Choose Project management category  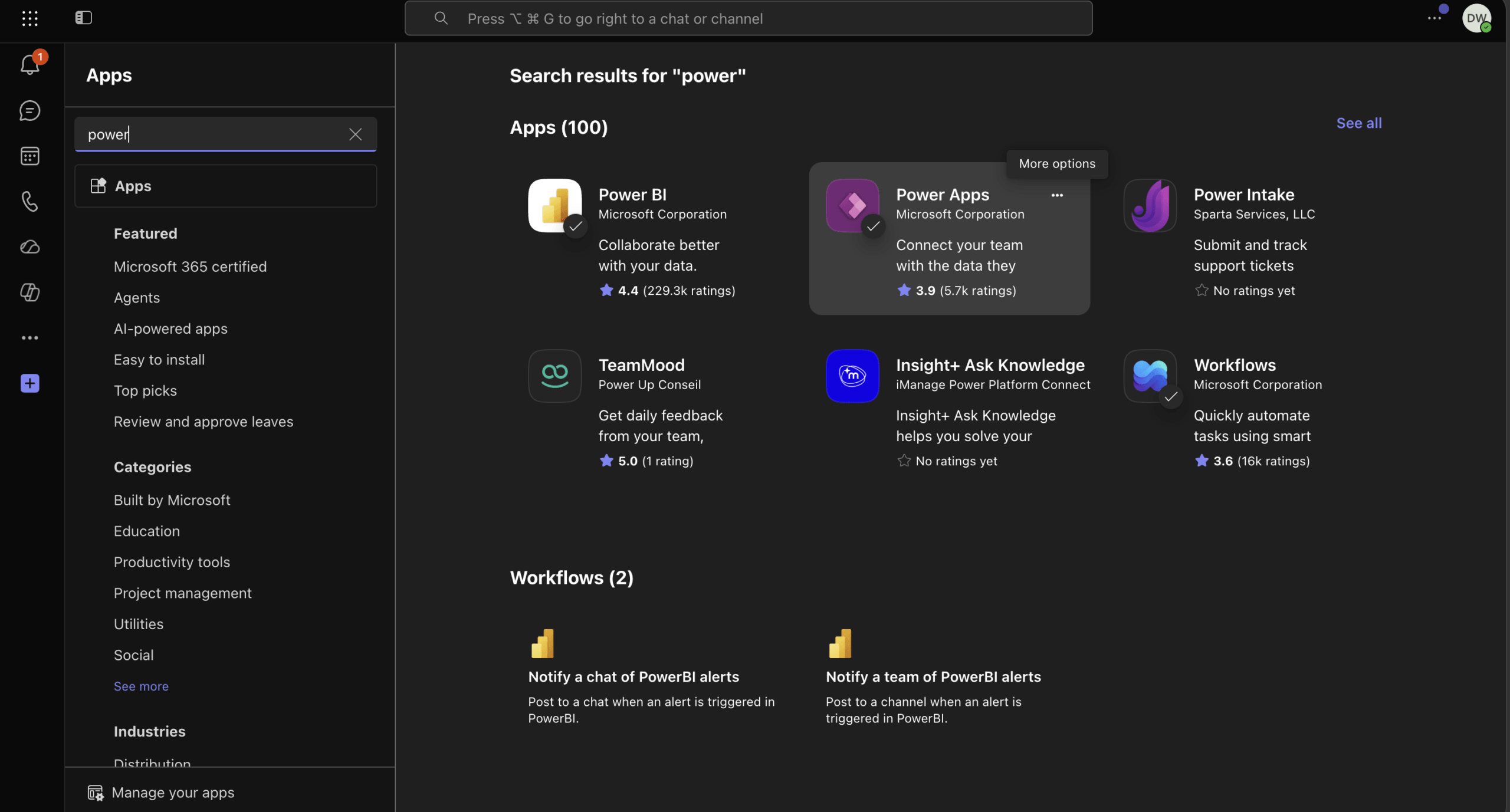click(x=182, y=593)
